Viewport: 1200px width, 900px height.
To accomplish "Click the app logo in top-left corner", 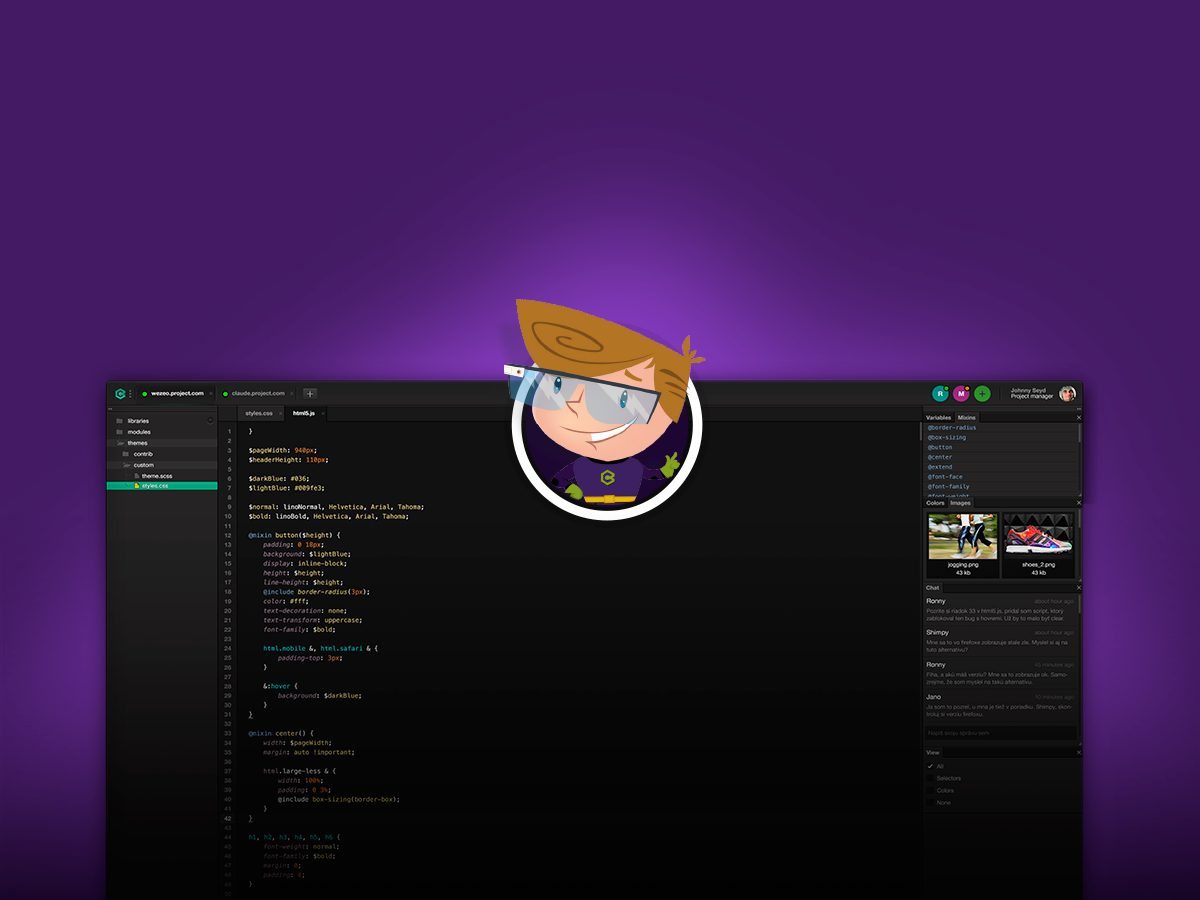I will pyautogui.click(x=121, y=393).
